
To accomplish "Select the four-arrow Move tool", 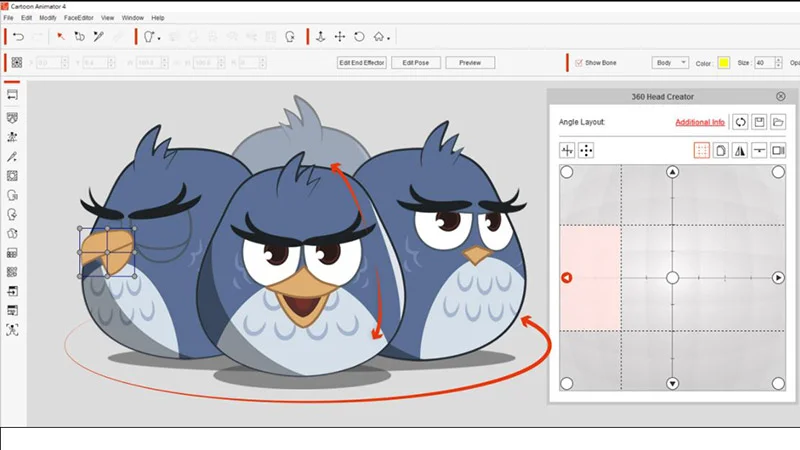I will pos(340,37).
